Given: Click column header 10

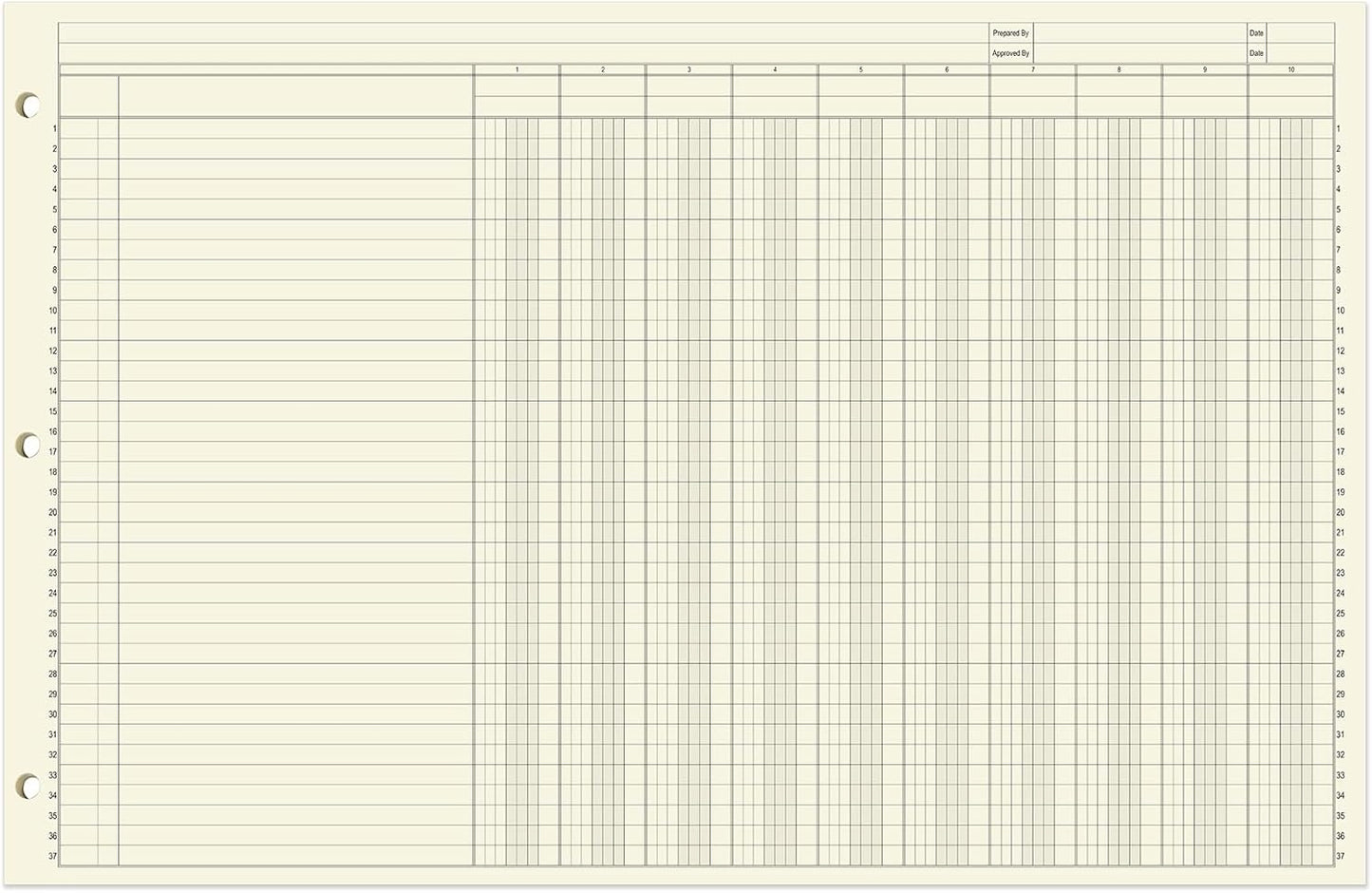Looking at the screenshot, I should click(x=1291, y=69).
